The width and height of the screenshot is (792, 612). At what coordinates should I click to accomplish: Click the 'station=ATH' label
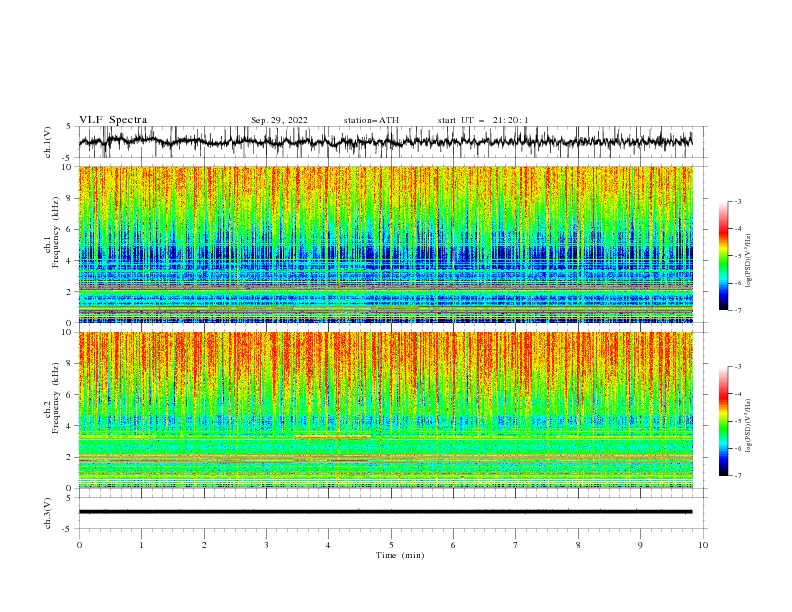[371, 120]
